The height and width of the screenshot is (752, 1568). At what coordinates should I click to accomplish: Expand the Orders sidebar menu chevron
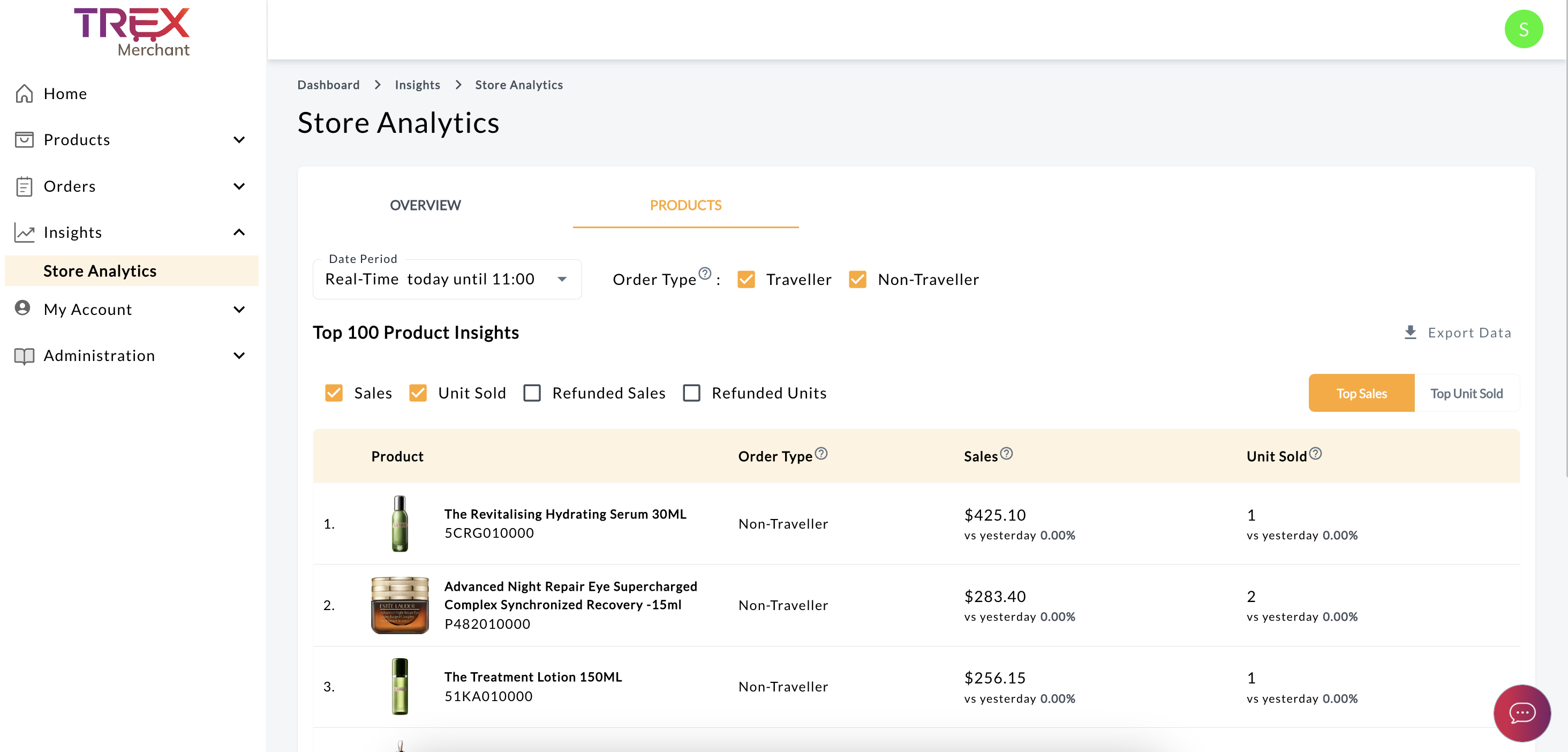(239, 186)
